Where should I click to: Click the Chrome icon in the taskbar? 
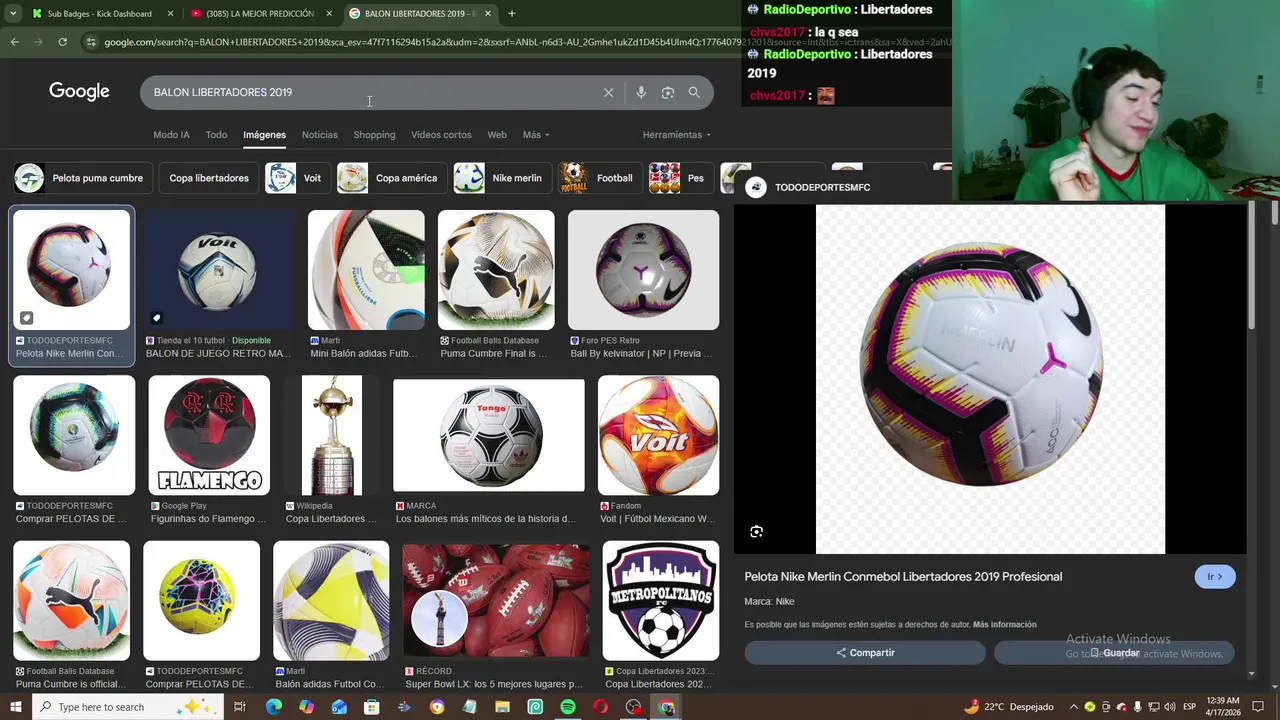[667, 707]
